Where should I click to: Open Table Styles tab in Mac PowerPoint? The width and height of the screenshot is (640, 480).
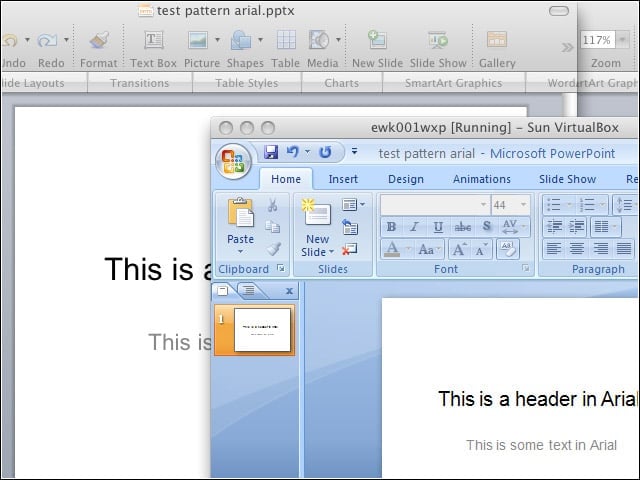(247, 83)
